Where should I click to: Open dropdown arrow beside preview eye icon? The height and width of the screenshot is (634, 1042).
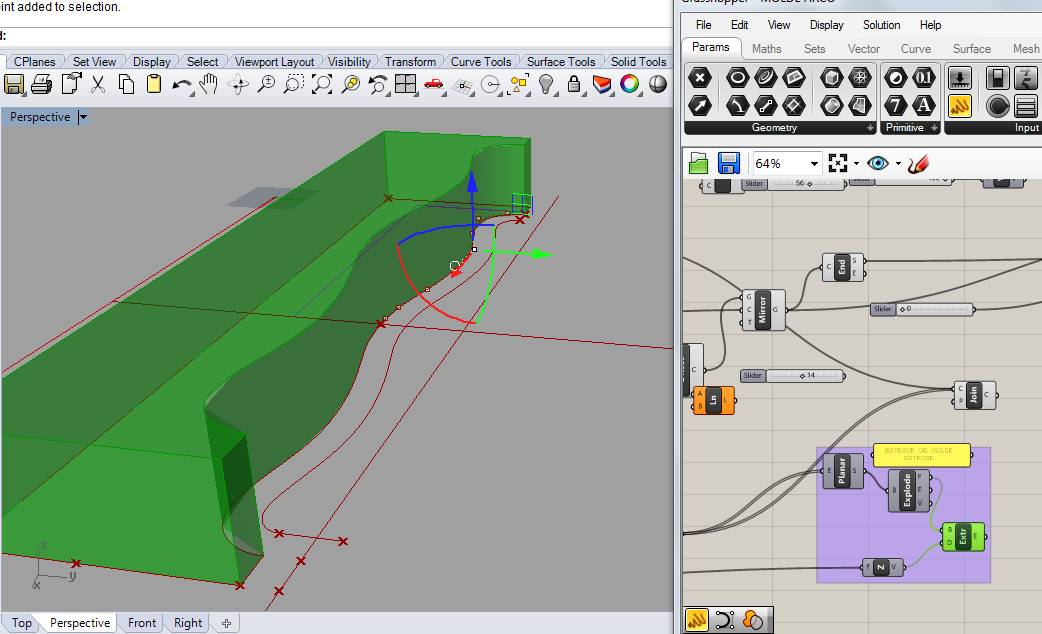pyautogui.click(x=898, y=163)
